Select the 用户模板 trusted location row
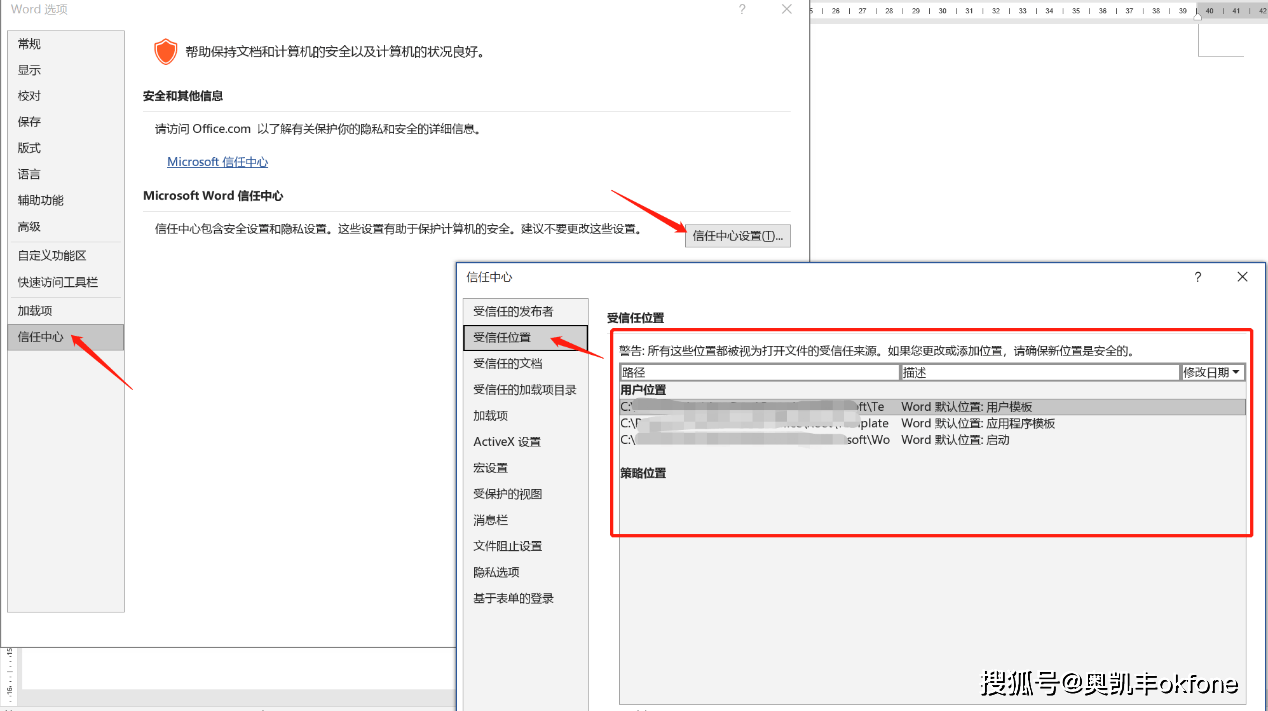This screenshot has height=711, width=1268. pyautogui.click(x=931, y=407)
